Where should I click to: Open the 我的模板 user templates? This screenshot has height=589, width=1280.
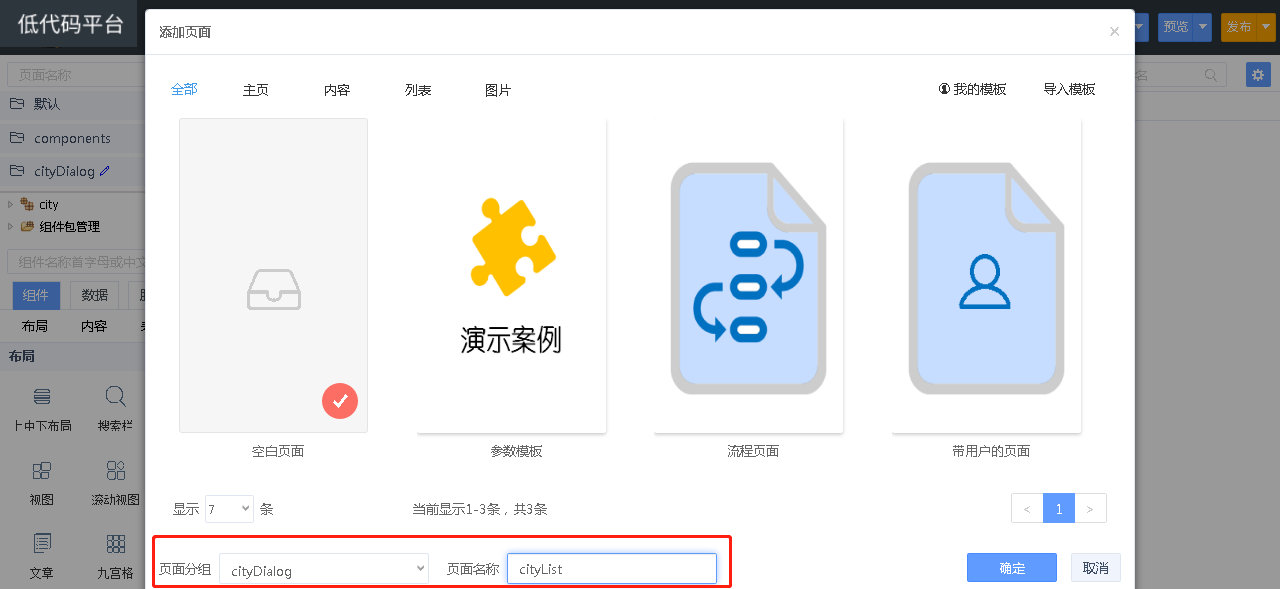pos(972,89)
